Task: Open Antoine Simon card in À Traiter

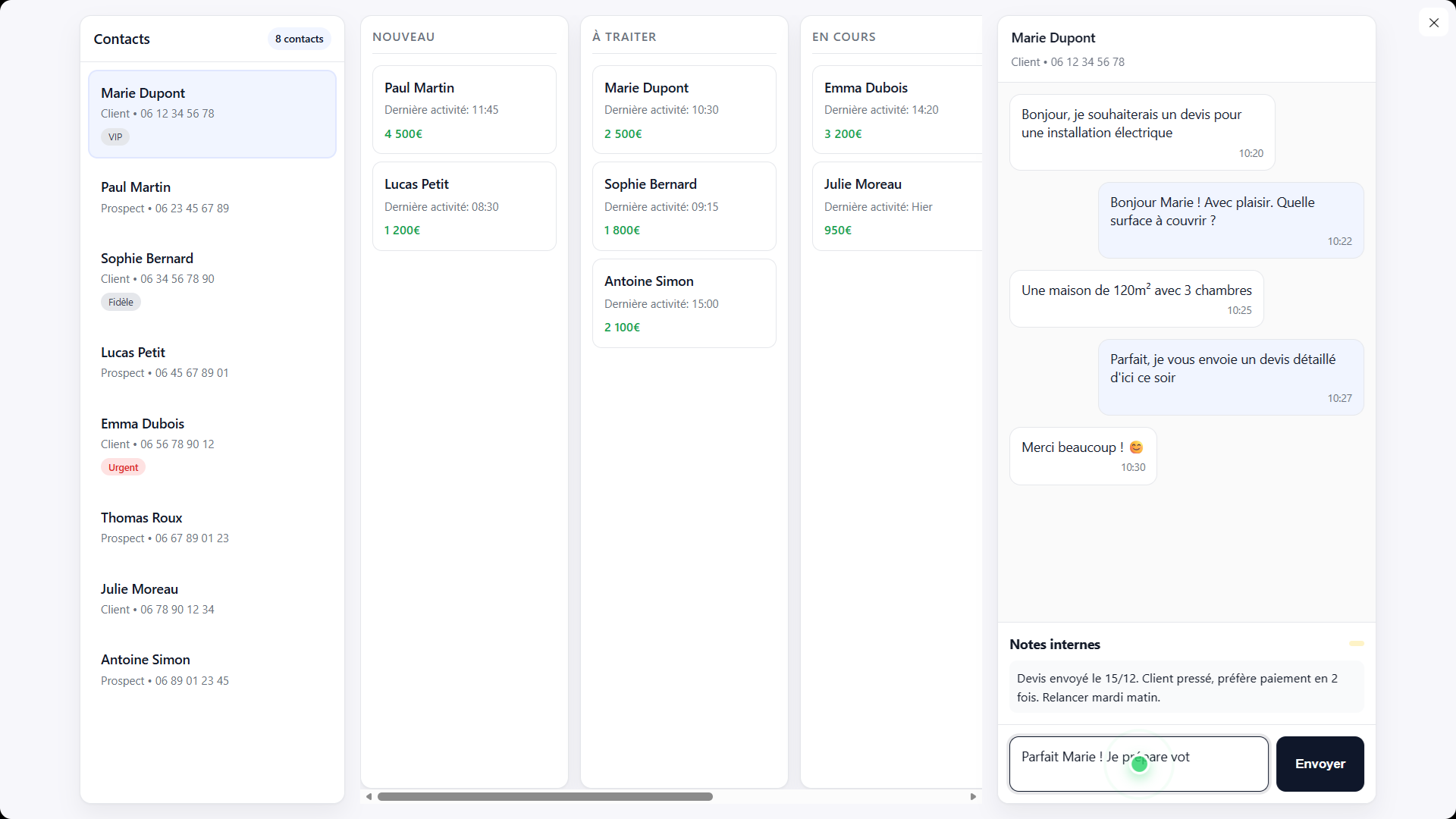Action: coord(683,303)
